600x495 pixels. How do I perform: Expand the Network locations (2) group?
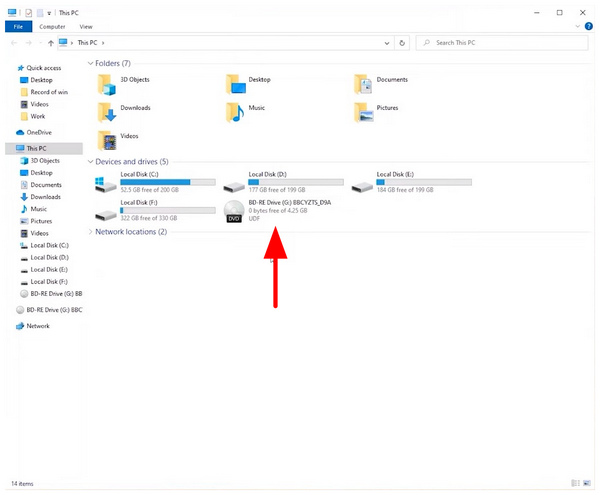coord(90,232)
